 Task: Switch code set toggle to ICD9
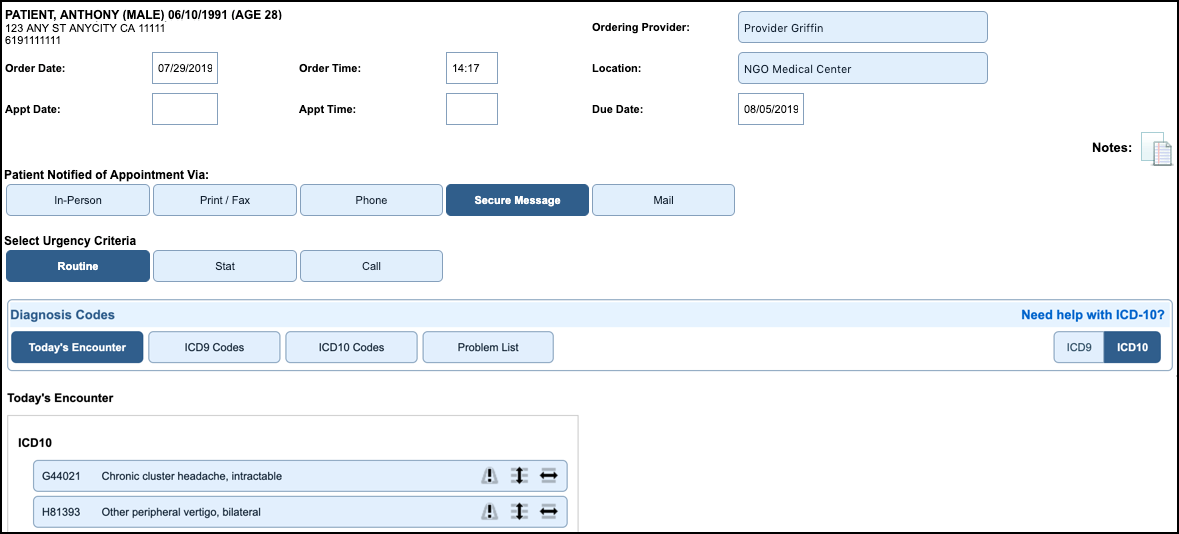click(1078, 347)
